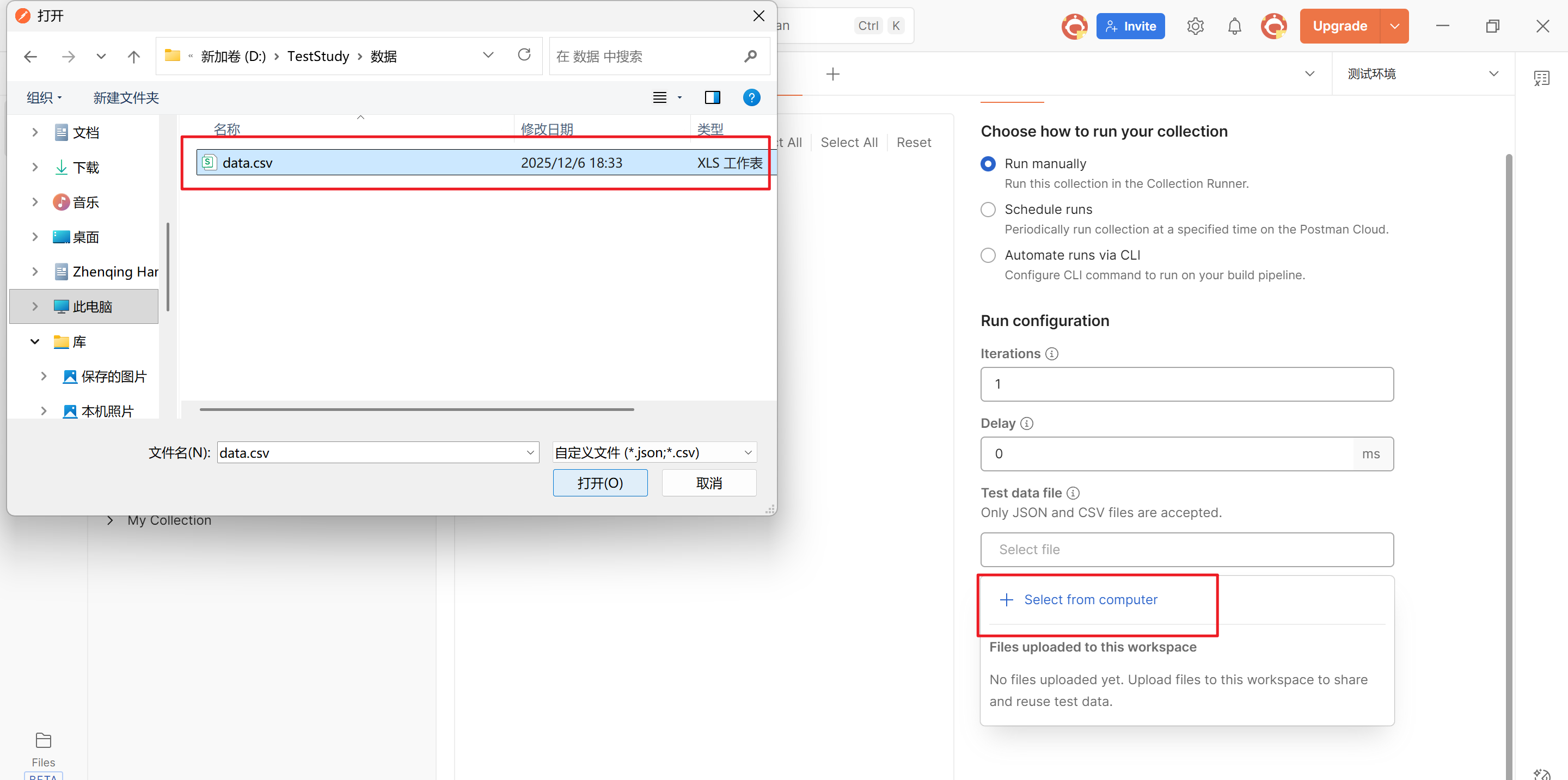Click the Invite button in Postman

(x=1130, y=26)
